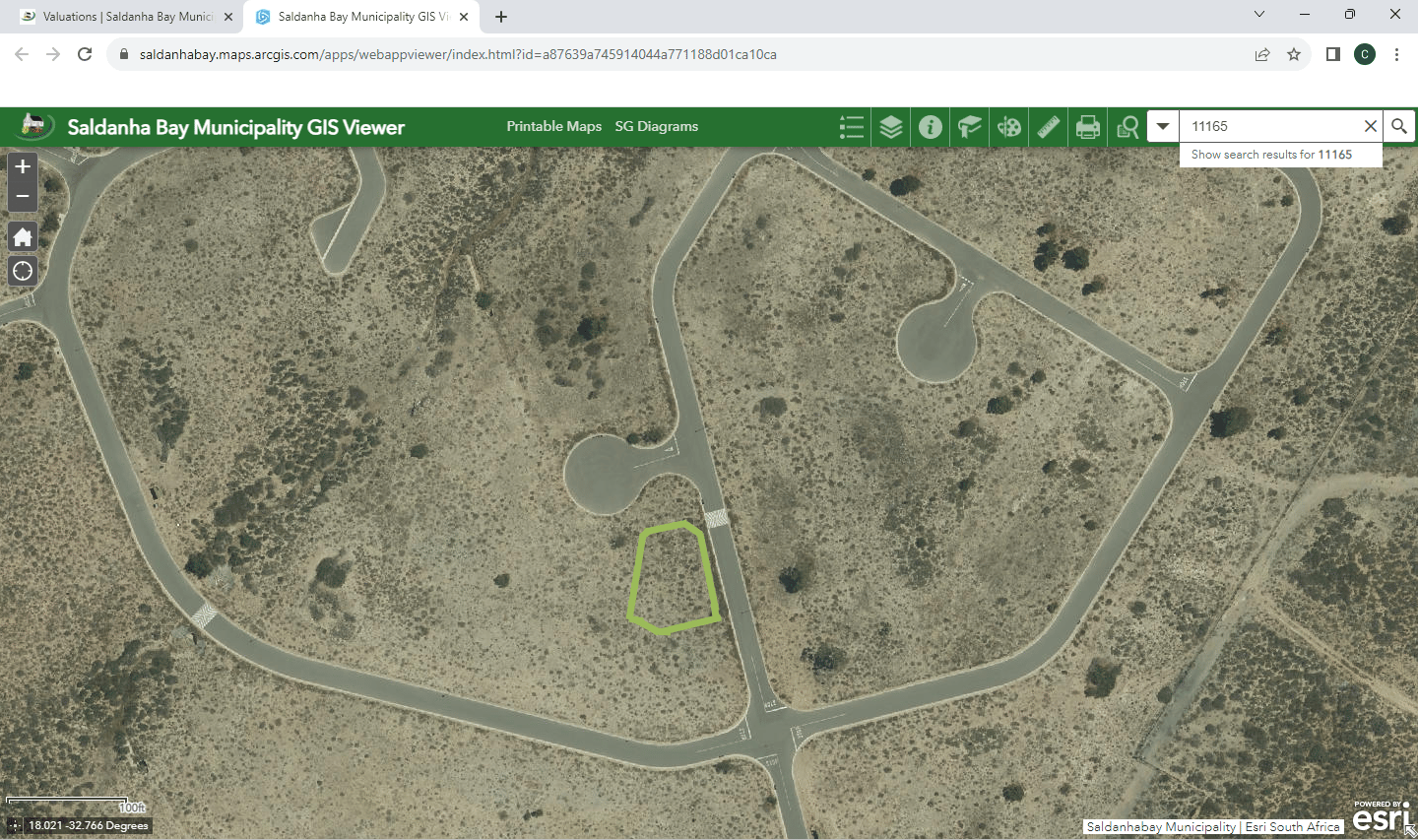Click the Saldanha Bay Municipality logo
This screenshot has height=840, width=1418.
tap(35, 126)
